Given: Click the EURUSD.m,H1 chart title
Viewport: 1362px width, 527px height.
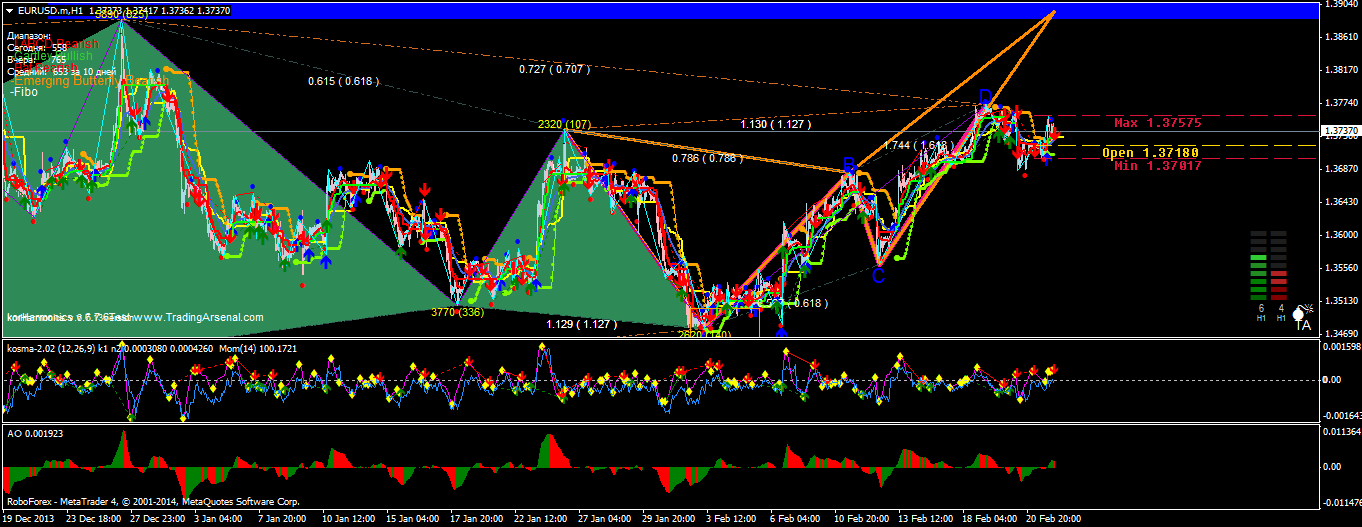Looking at the screenshot, I should [52, 10].
